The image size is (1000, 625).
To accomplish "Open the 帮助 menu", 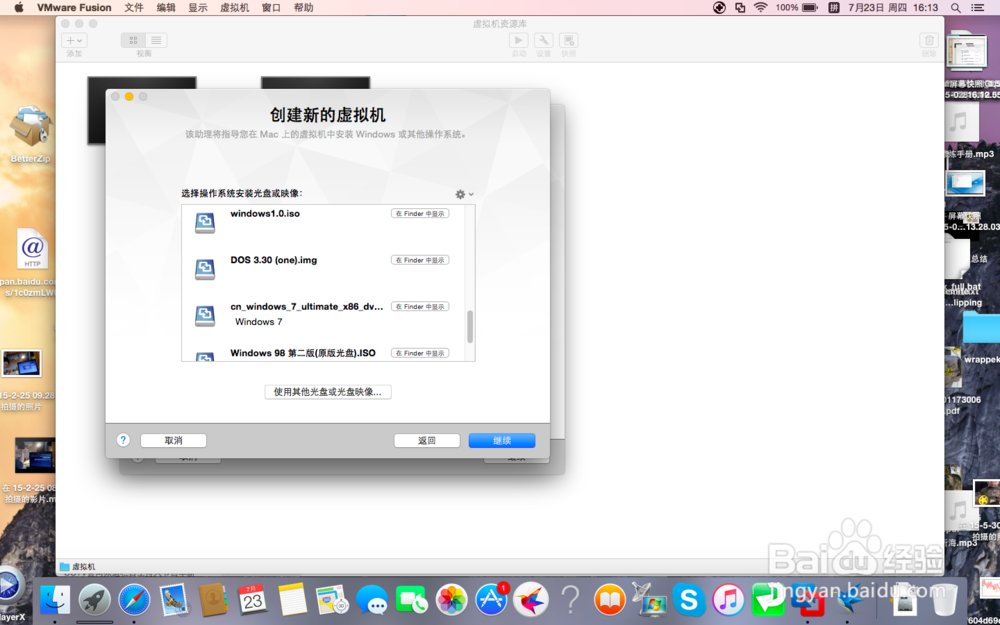I will point(304,8).
